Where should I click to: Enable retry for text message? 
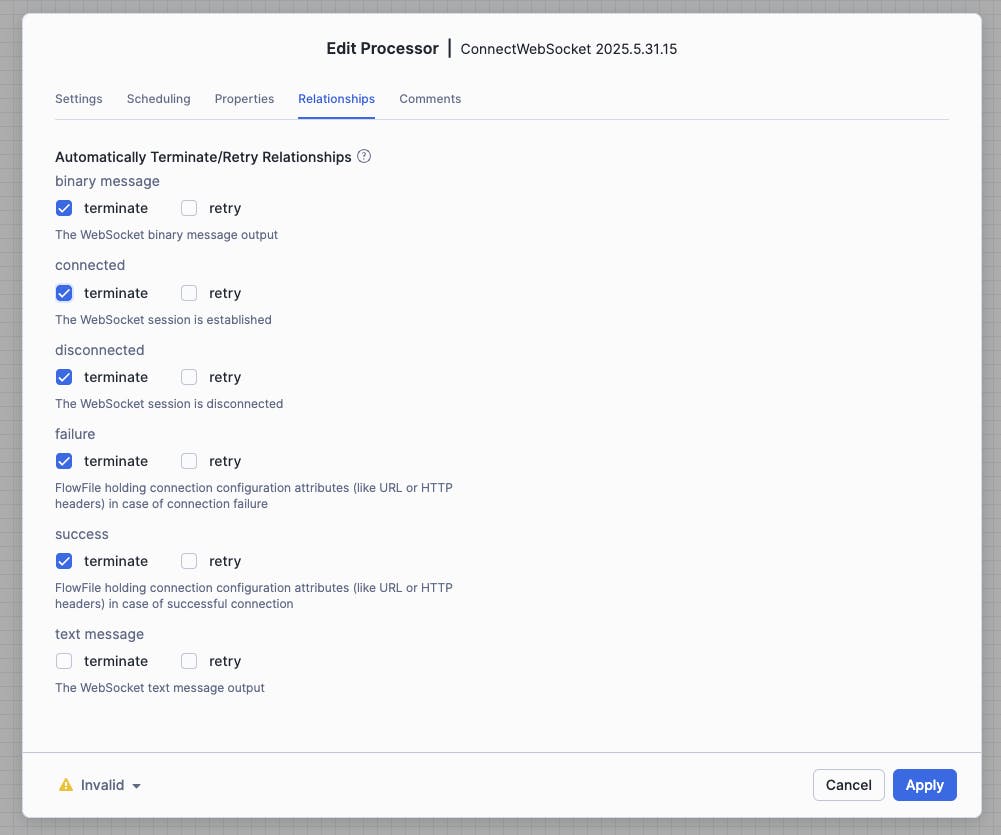(x=189, y=661)
